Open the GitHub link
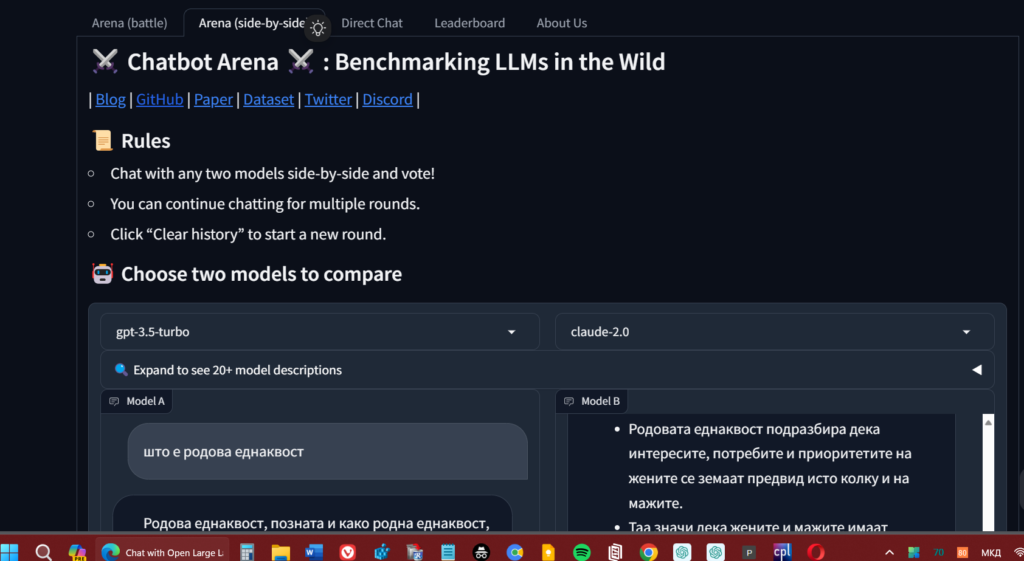 click(159, 99)
